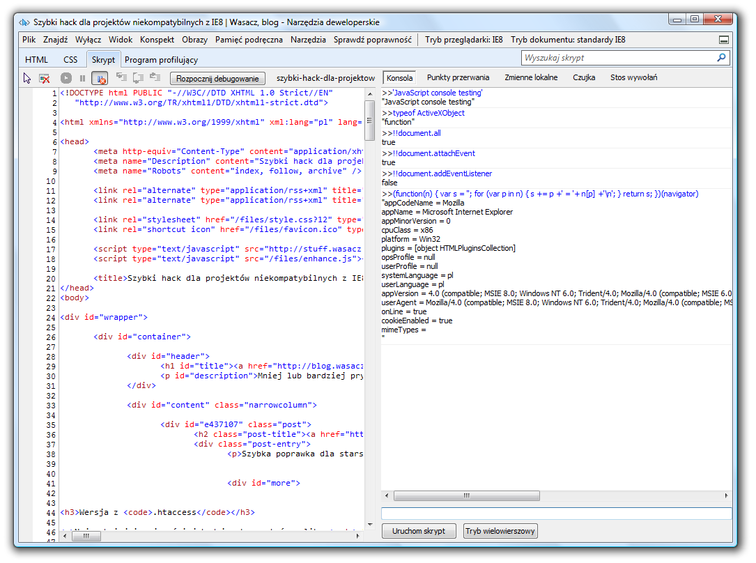Click console output 'systemLanguage = pl'
The width and height of the screenshot is (756, 563).
(x=418, y=275)
